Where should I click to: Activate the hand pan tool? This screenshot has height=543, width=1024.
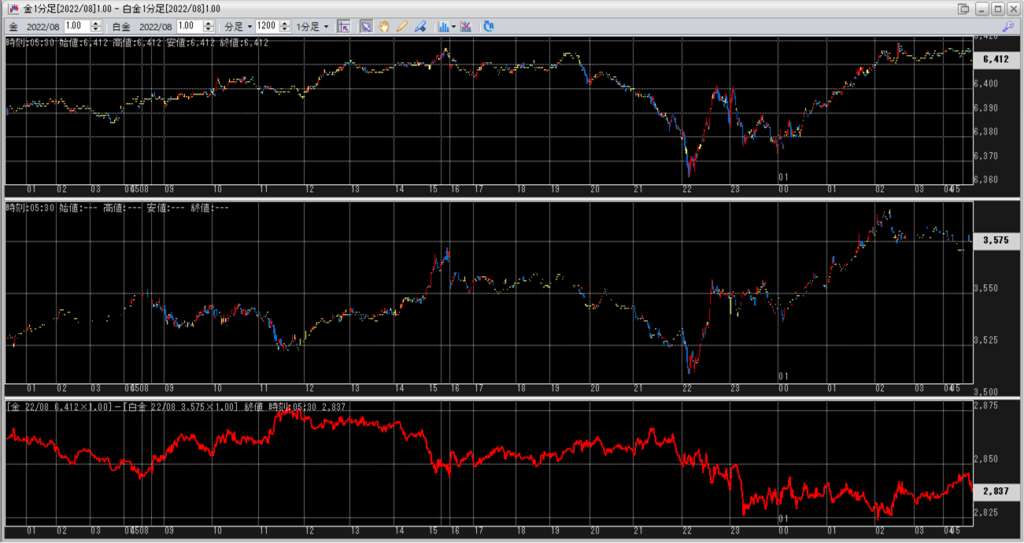(384, 26)
